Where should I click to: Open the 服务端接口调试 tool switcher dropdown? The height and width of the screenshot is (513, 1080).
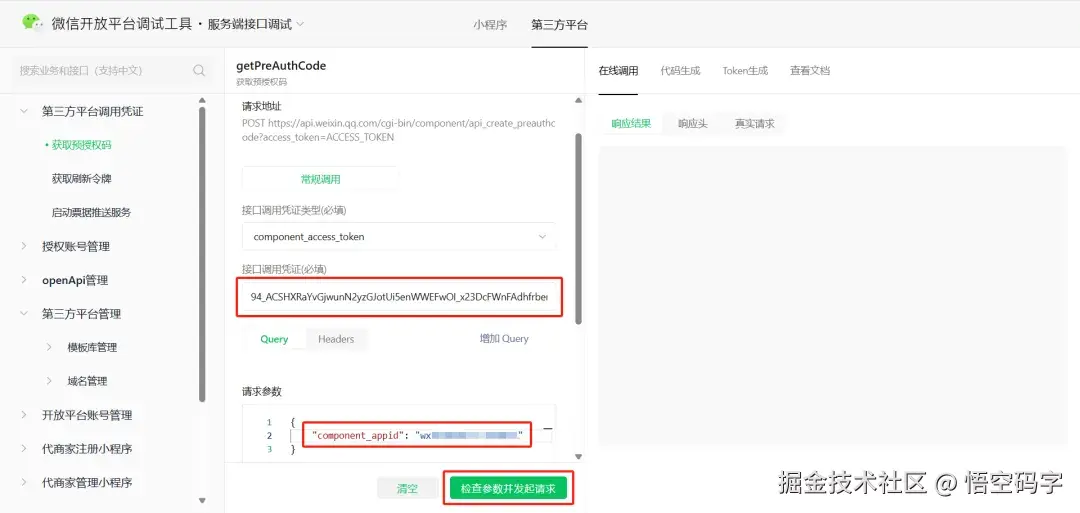point(256,24)
